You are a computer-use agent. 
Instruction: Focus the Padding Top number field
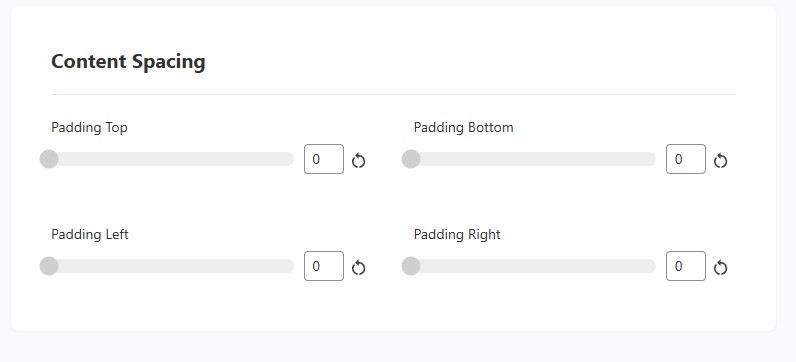tap(324, 159)
